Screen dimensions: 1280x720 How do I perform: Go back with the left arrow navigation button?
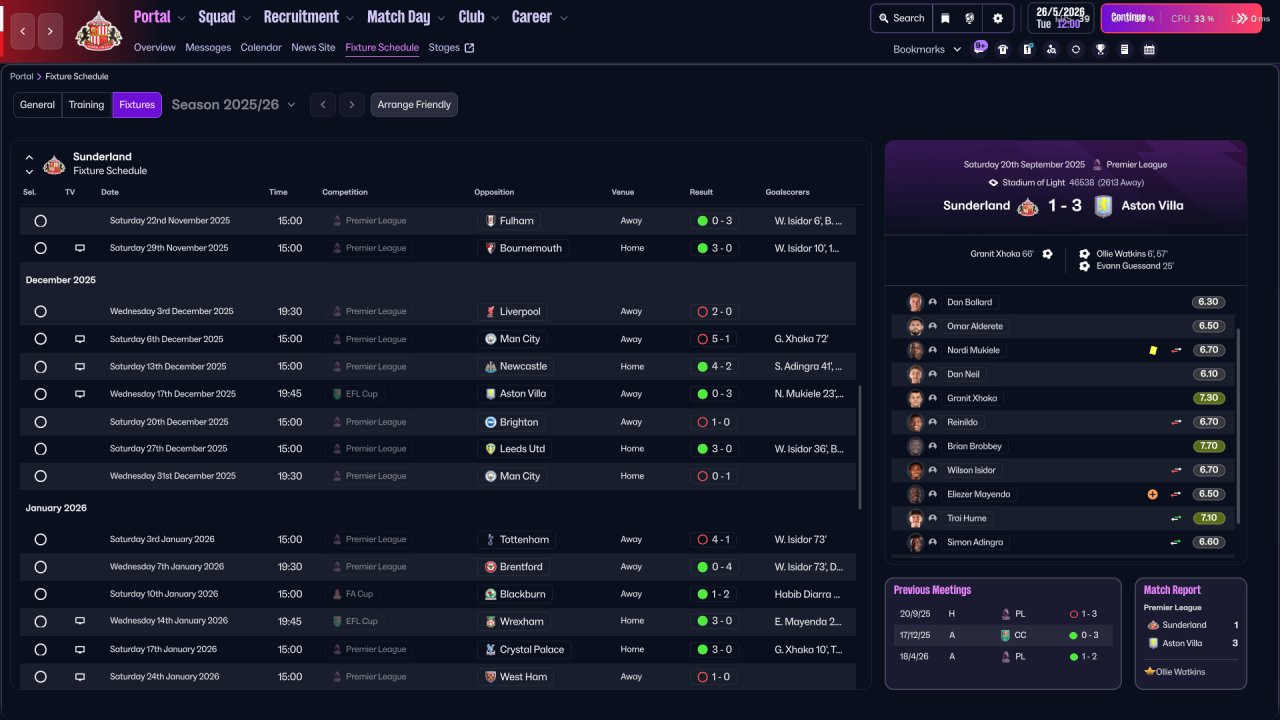tap(23, 31)
